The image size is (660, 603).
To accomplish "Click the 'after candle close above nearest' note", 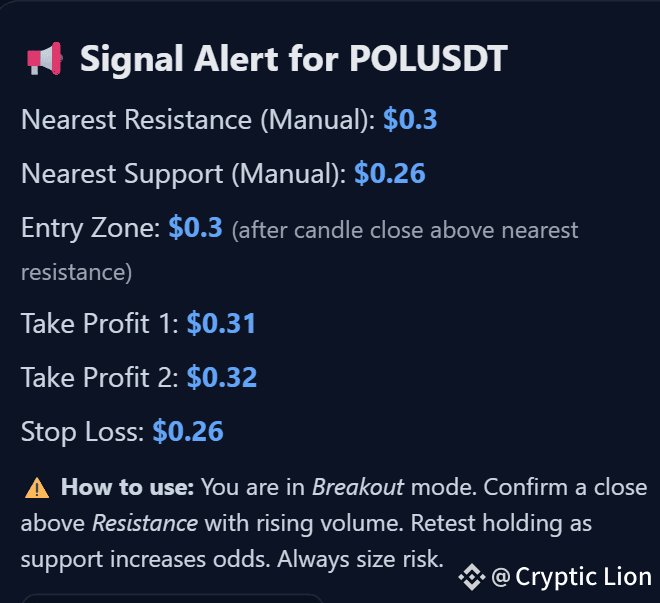I will click(405, 231).
